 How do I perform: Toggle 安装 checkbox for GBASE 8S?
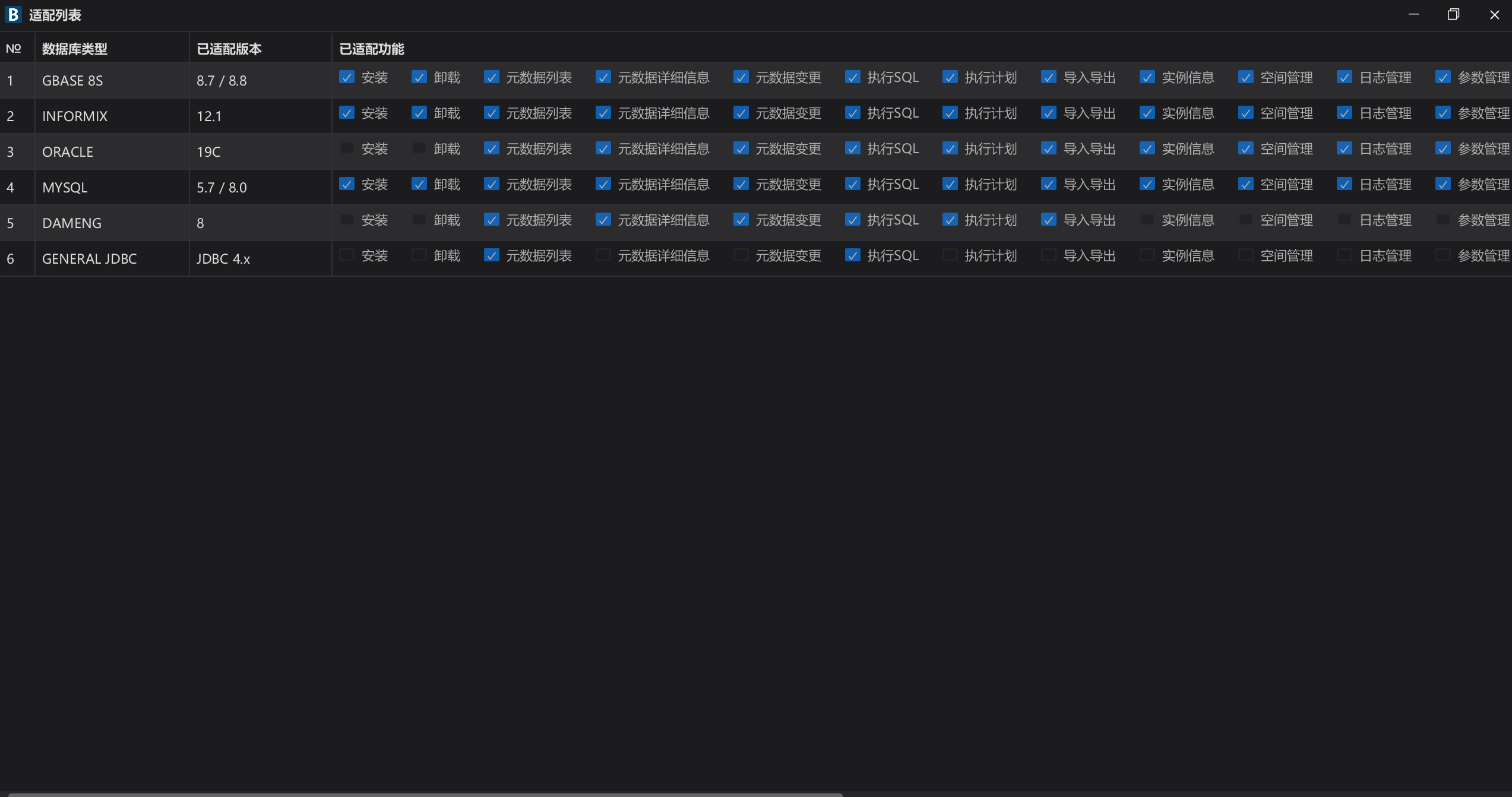click(347, 77)
